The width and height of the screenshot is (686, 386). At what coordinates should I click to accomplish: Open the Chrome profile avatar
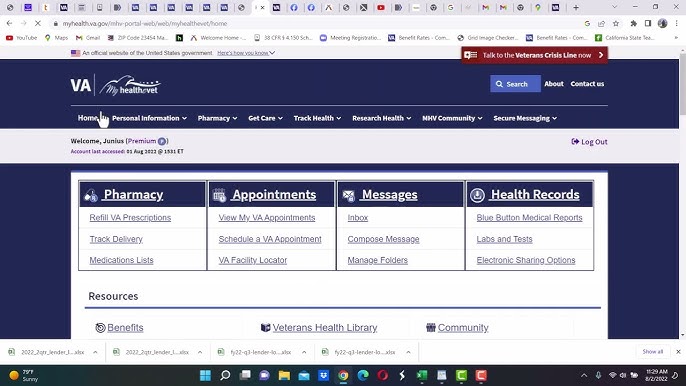coord(662,23)
